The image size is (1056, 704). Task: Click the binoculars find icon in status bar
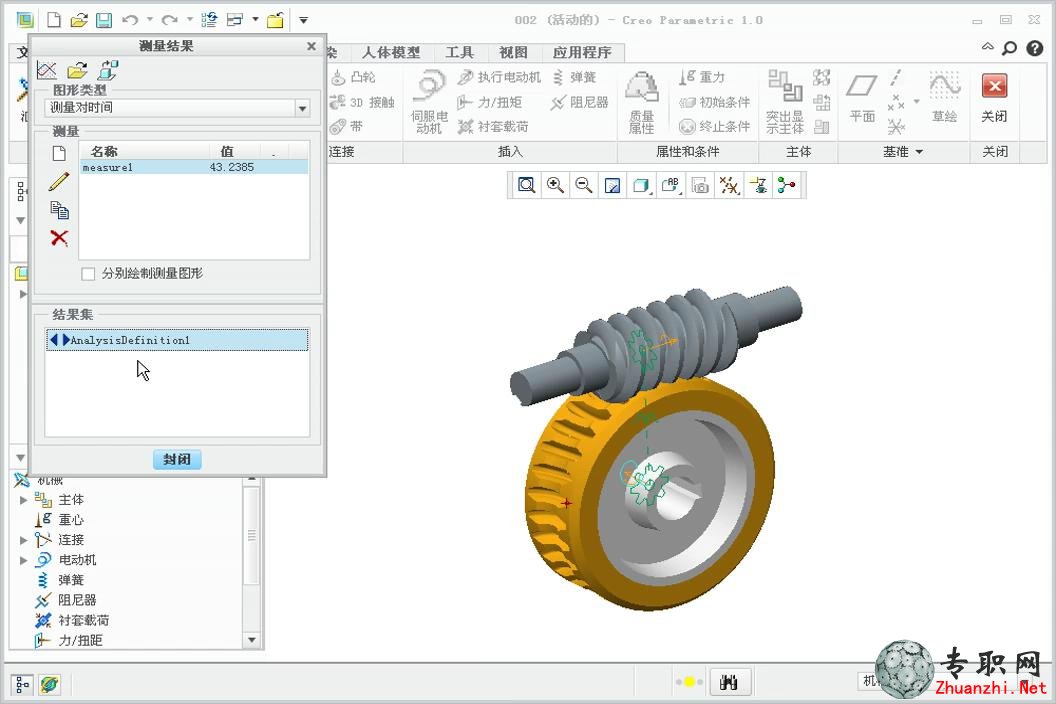click(729, 682)
